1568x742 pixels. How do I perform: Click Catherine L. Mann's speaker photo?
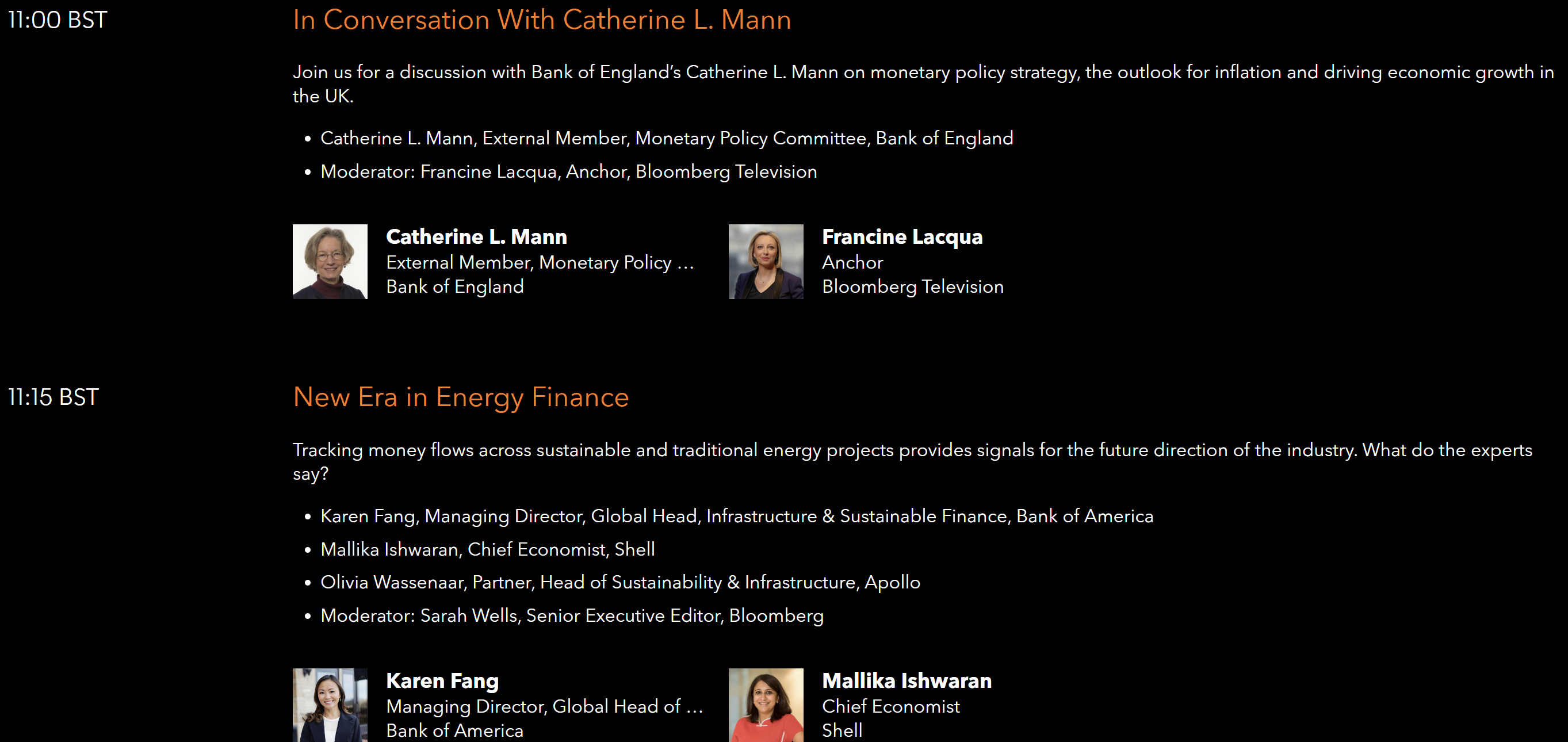coord(330,262)
